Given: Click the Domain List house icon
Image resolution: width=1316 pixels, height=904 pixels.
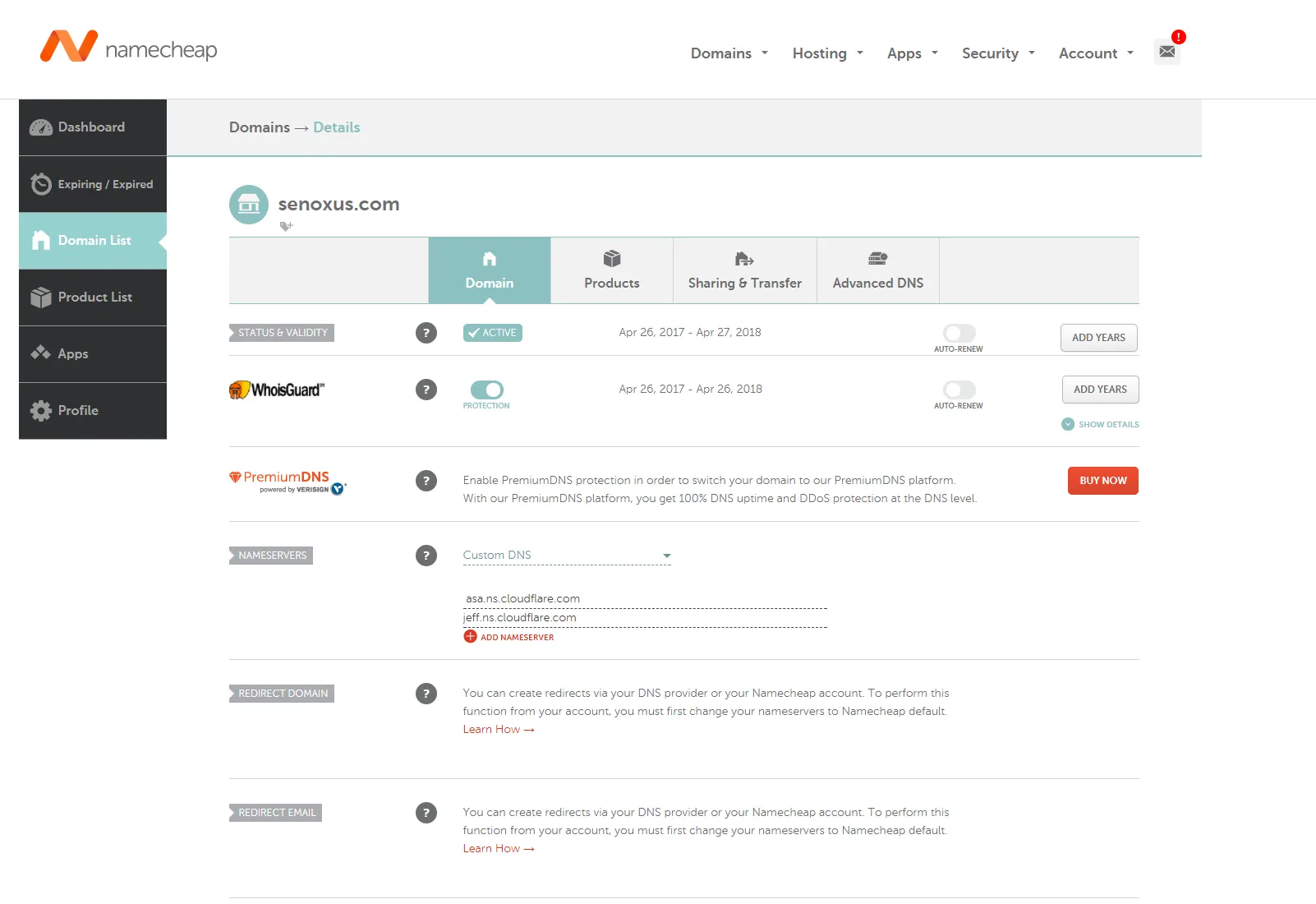Looking at the screenshot, I should click(x=41, y=240).
